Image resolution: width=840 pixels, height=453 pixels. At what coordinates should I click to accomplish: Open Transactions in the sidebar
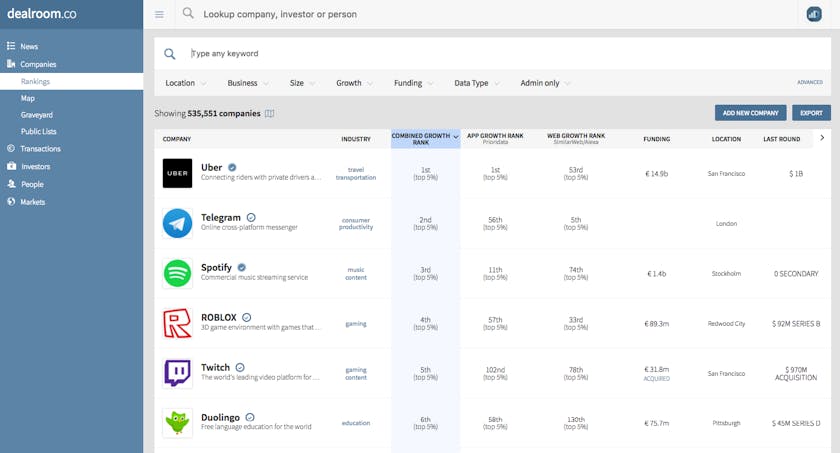tap(40, 148)
